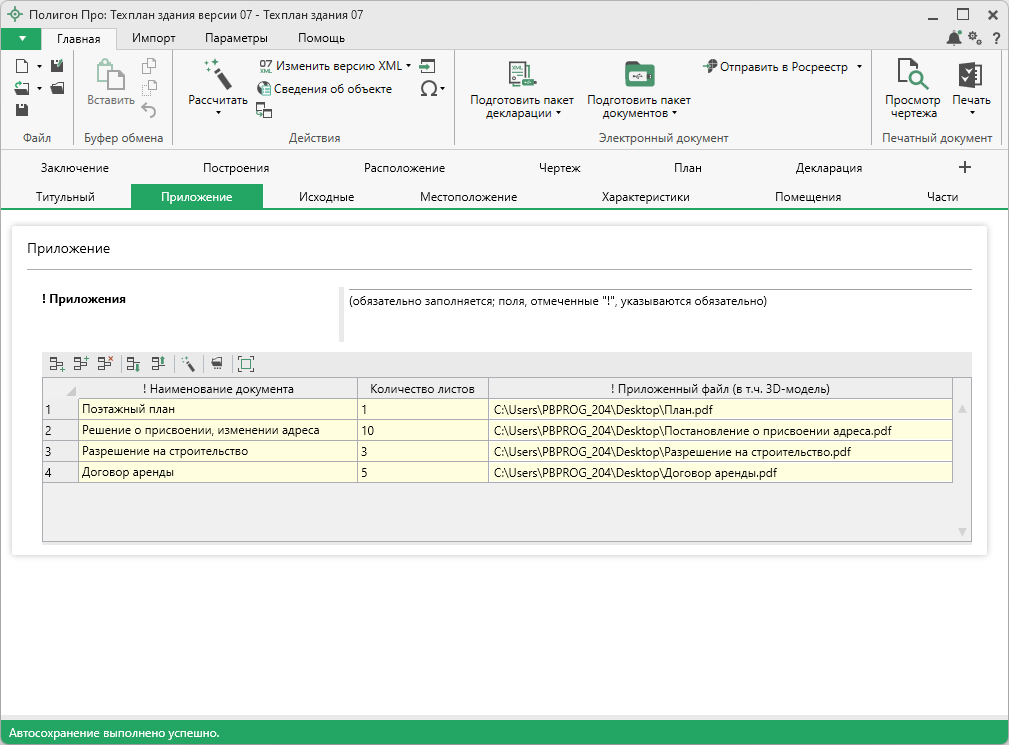Click the add row icon in table toolbar
The height and width of the screenshot is (745, 1009).
tap(57, 365)
